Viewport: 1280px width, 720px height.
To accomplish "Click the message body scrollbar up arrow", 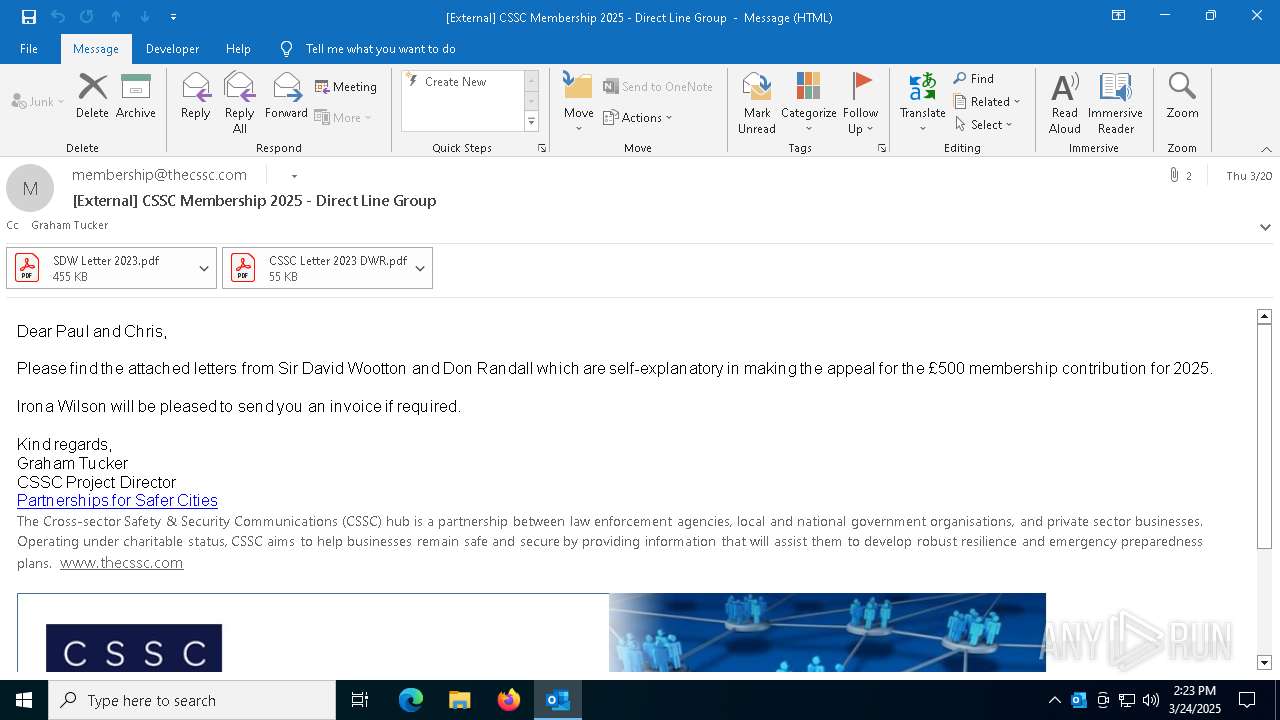I will tap(1264, 316).
